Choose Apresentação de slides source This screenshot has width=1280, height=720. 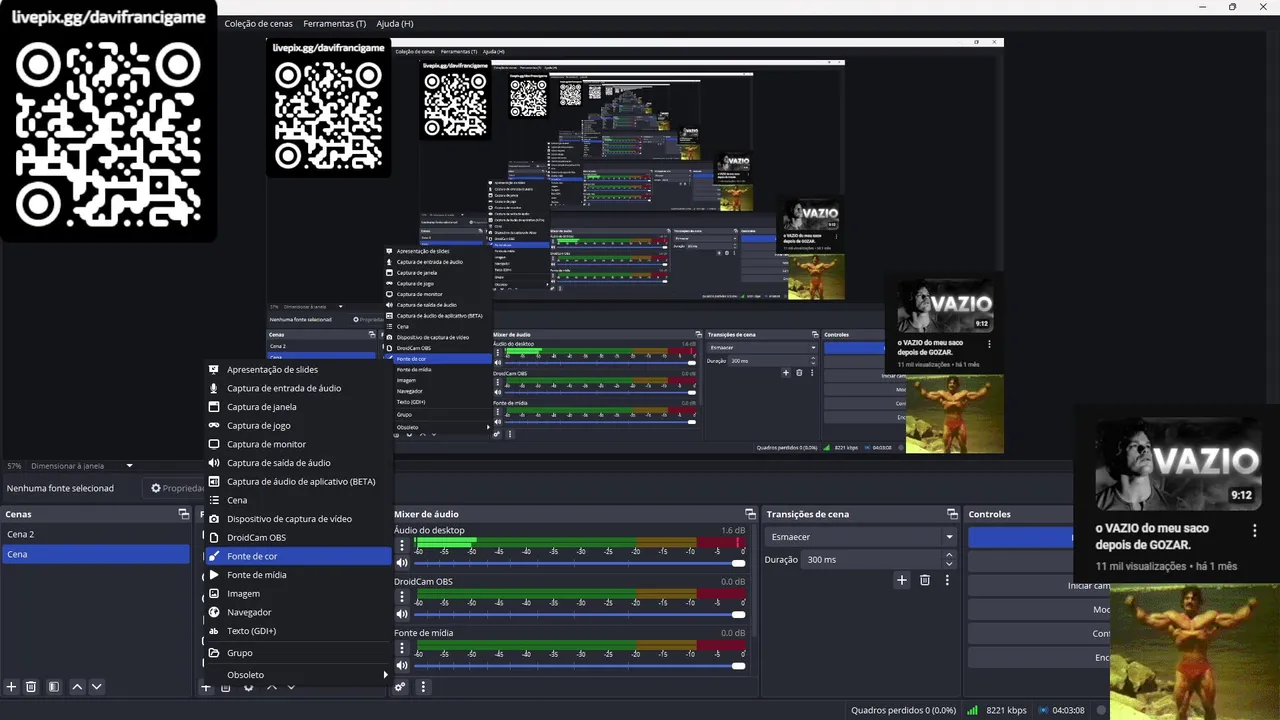click(x=298, y=370)
